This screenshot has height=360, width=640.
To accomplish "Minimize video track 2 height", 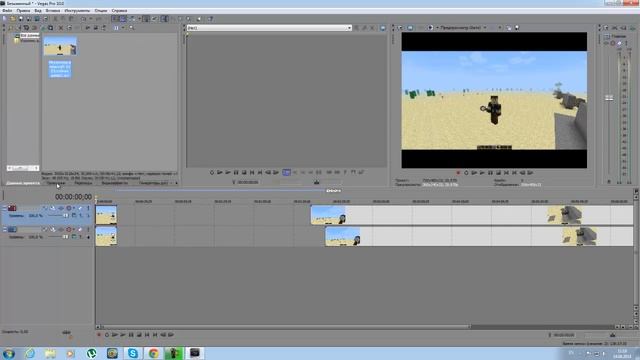I will coord(4,228).
